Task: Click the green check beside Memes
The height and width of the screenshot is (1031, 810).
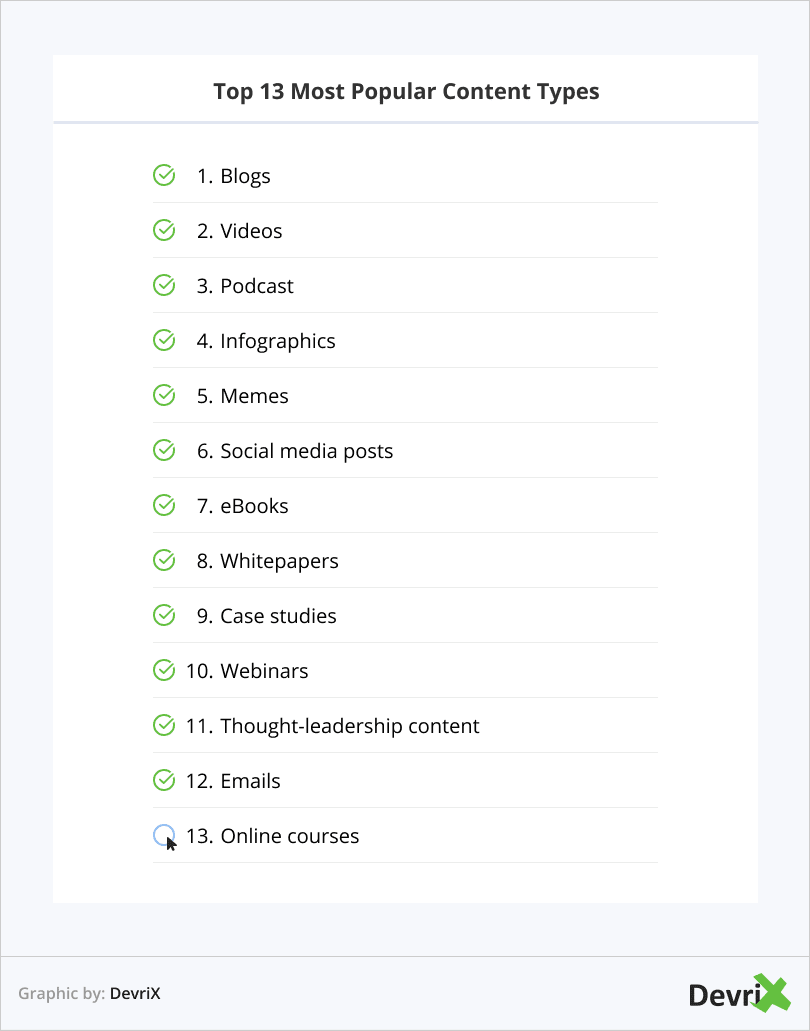Action: point(164,396)
